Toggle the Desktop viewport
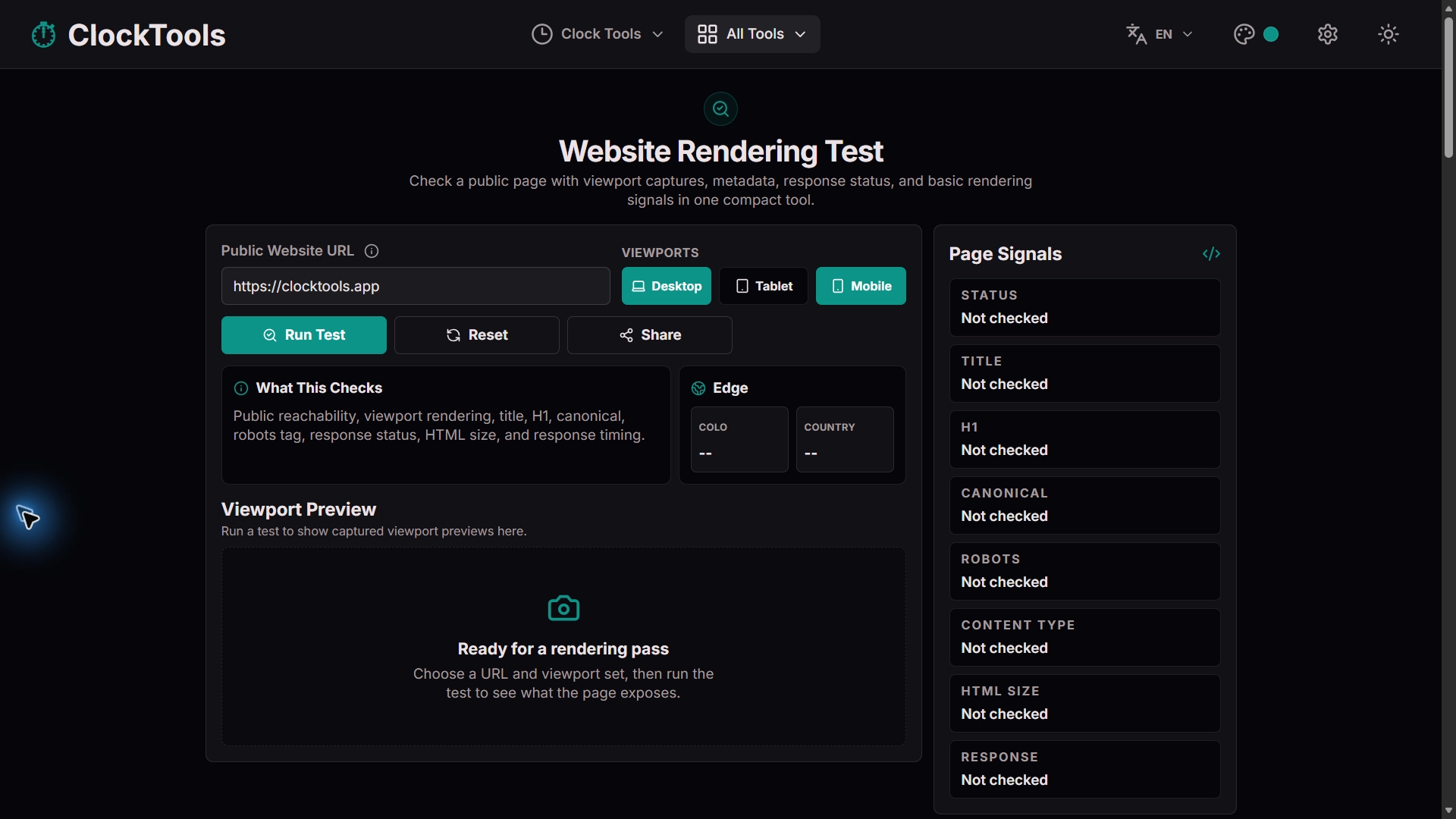 667,286
